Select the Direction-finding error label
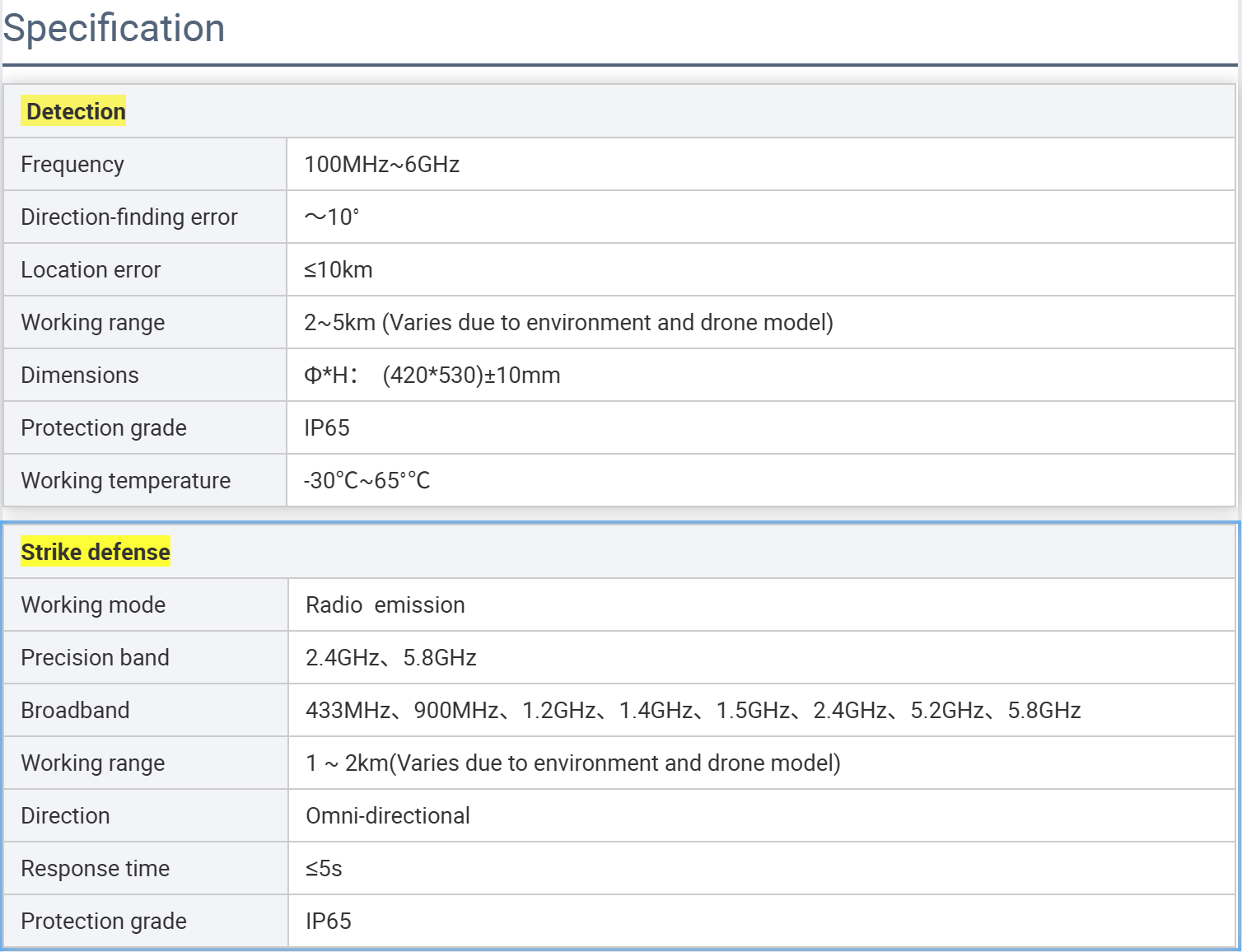Image resolution: width=1242 pixels, height=952 pixels. pyautogui.click(x=128, y=217)
